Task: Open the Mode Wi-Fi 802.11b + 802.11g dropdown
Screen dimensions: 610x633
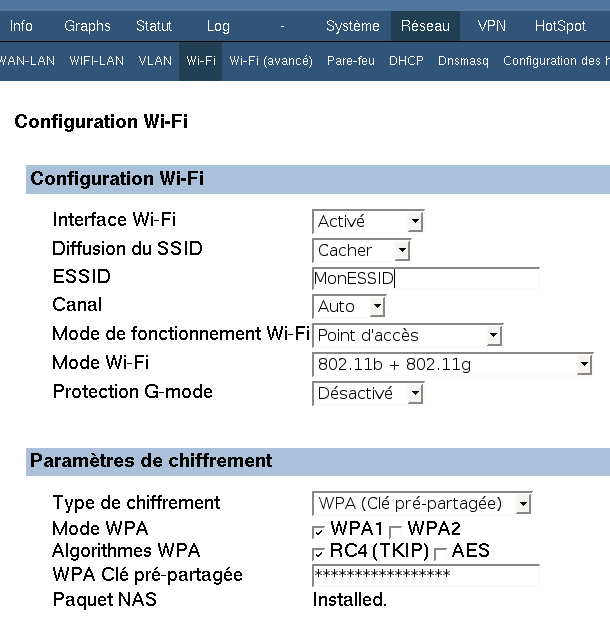Action: 452,364
